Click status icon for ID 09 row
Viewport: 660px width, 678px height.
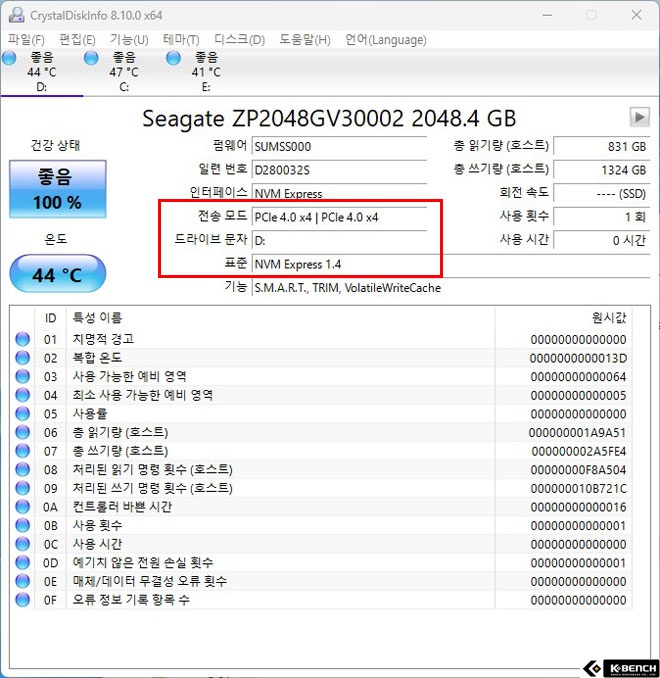point(22,488)
